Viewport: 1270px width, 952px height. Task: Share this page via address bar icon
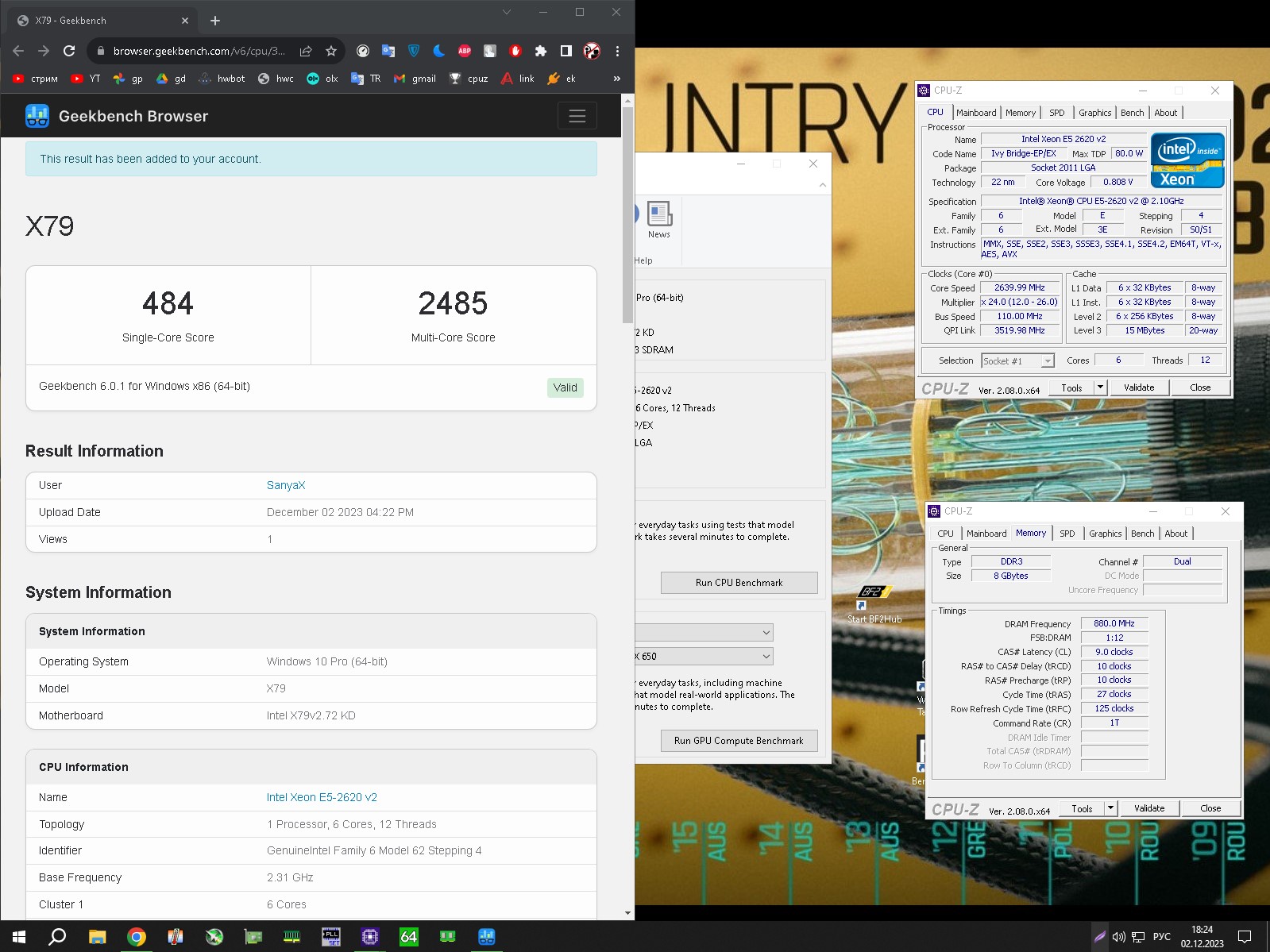(306, 51)
